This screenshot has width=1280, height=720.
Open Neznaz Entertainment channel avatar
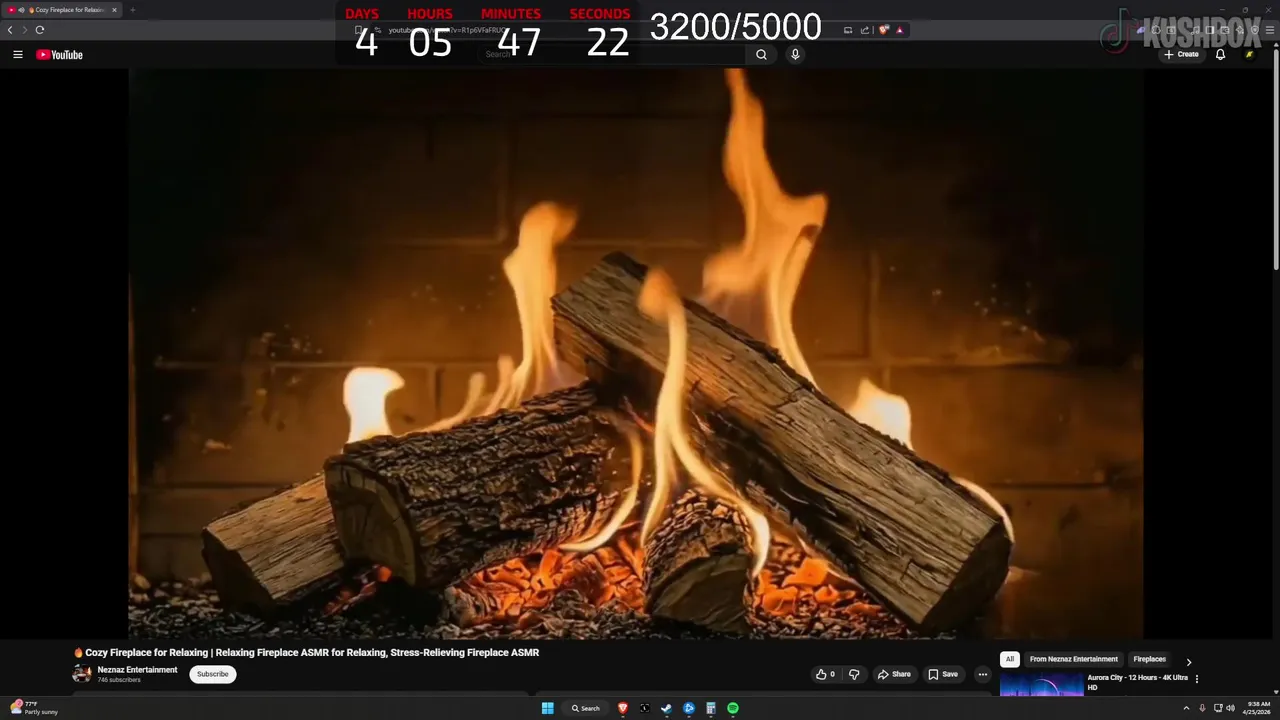[x=82, y=674]
